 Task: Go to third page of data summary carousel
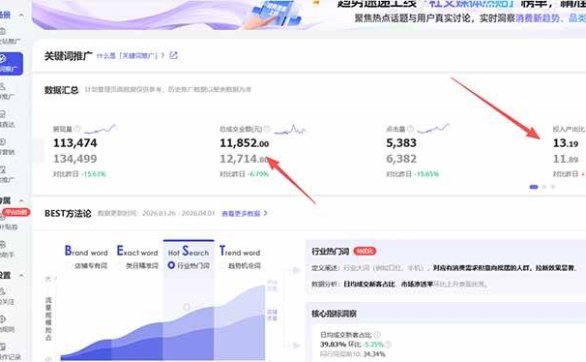coord(553,187)
